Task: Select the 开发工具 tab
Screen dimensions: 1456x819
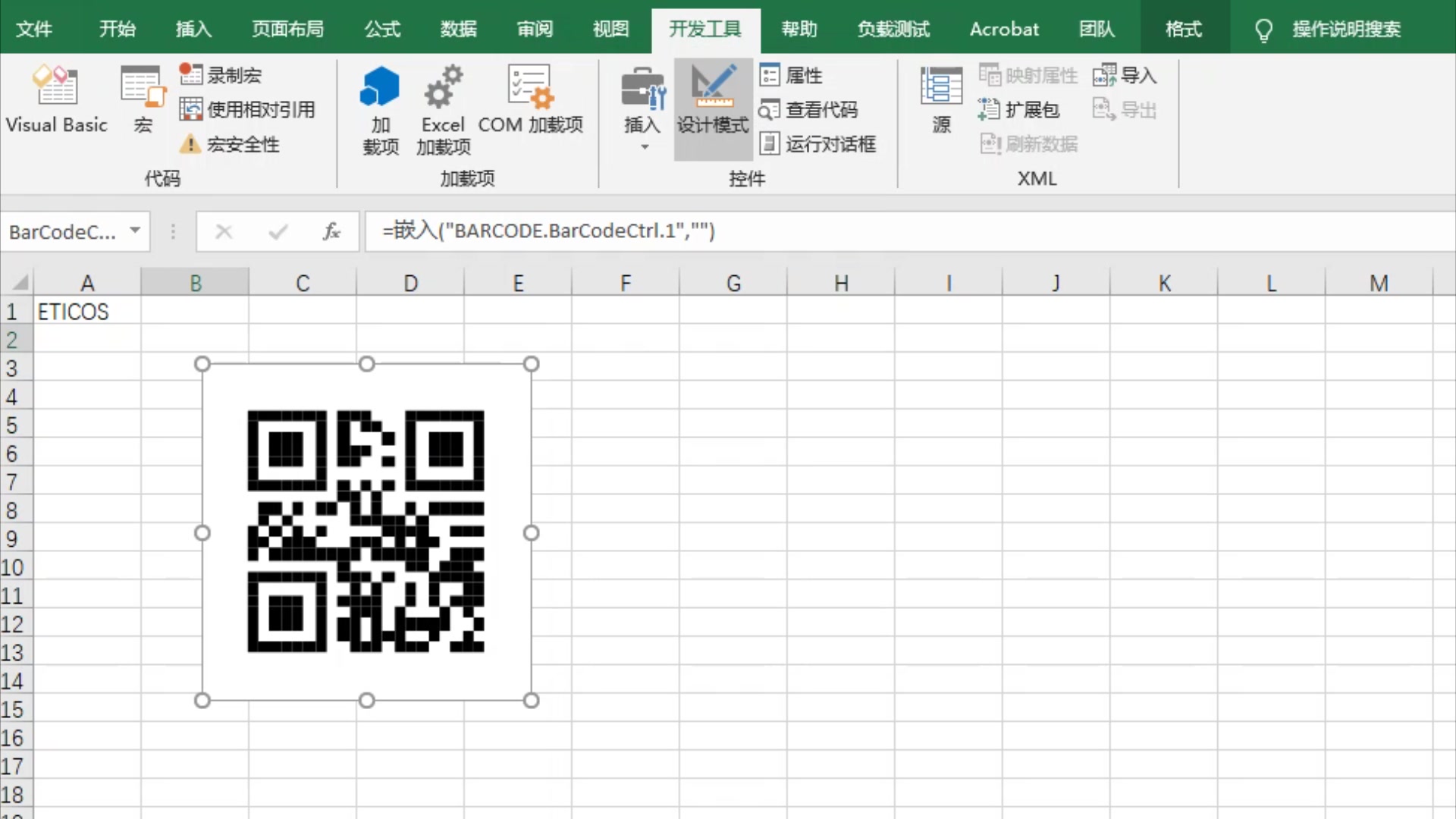Action: click(x=705, y=29)
